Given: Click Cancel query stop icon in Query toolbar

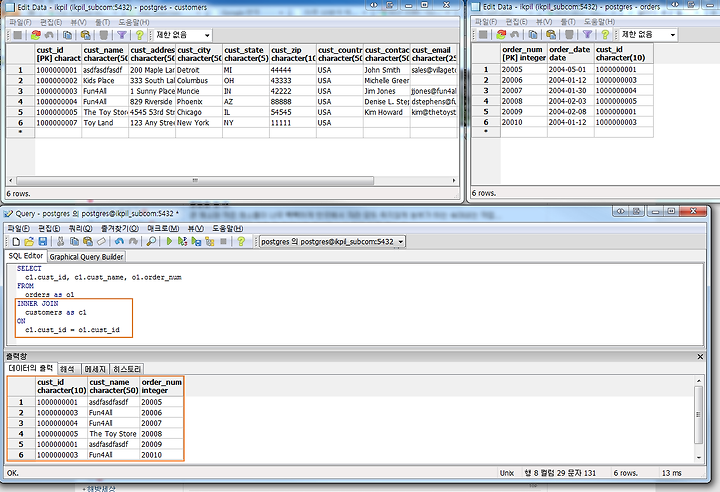Looking at the screenshot, I should click(x=224, y=242).
